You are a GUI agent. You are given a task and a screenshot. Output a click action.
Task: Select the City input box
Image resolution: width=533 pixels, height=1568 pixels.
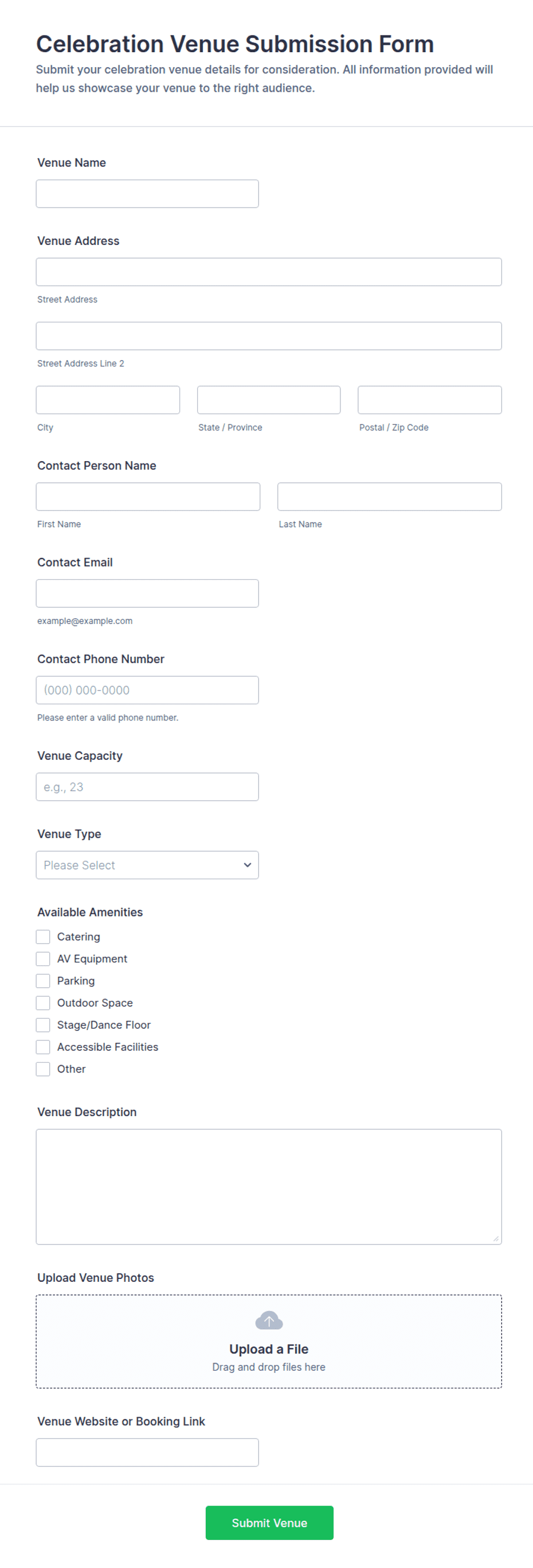pos(108,400)
